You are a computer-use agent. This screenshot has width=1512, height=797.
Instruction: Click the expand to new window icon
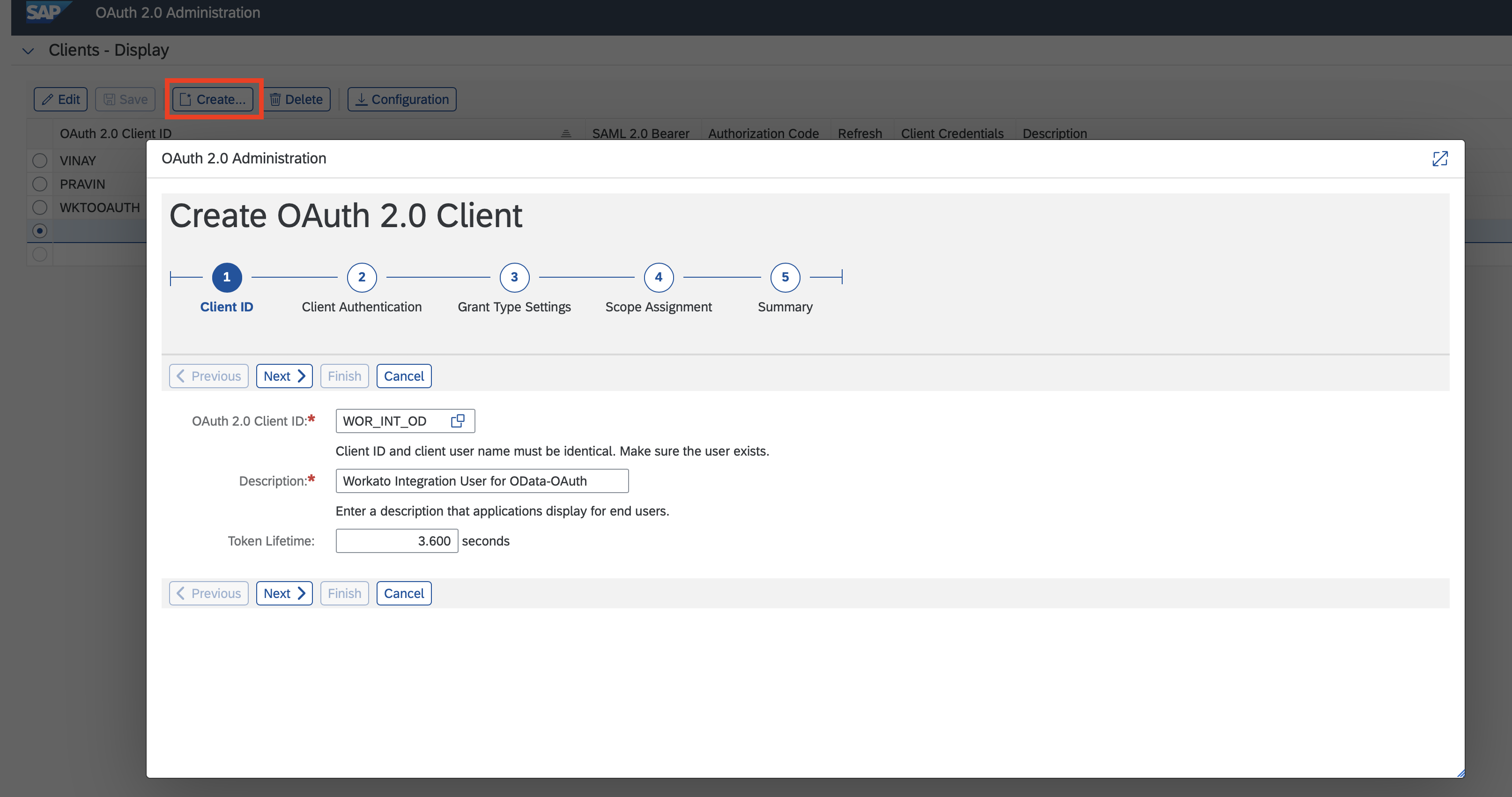1441,158
